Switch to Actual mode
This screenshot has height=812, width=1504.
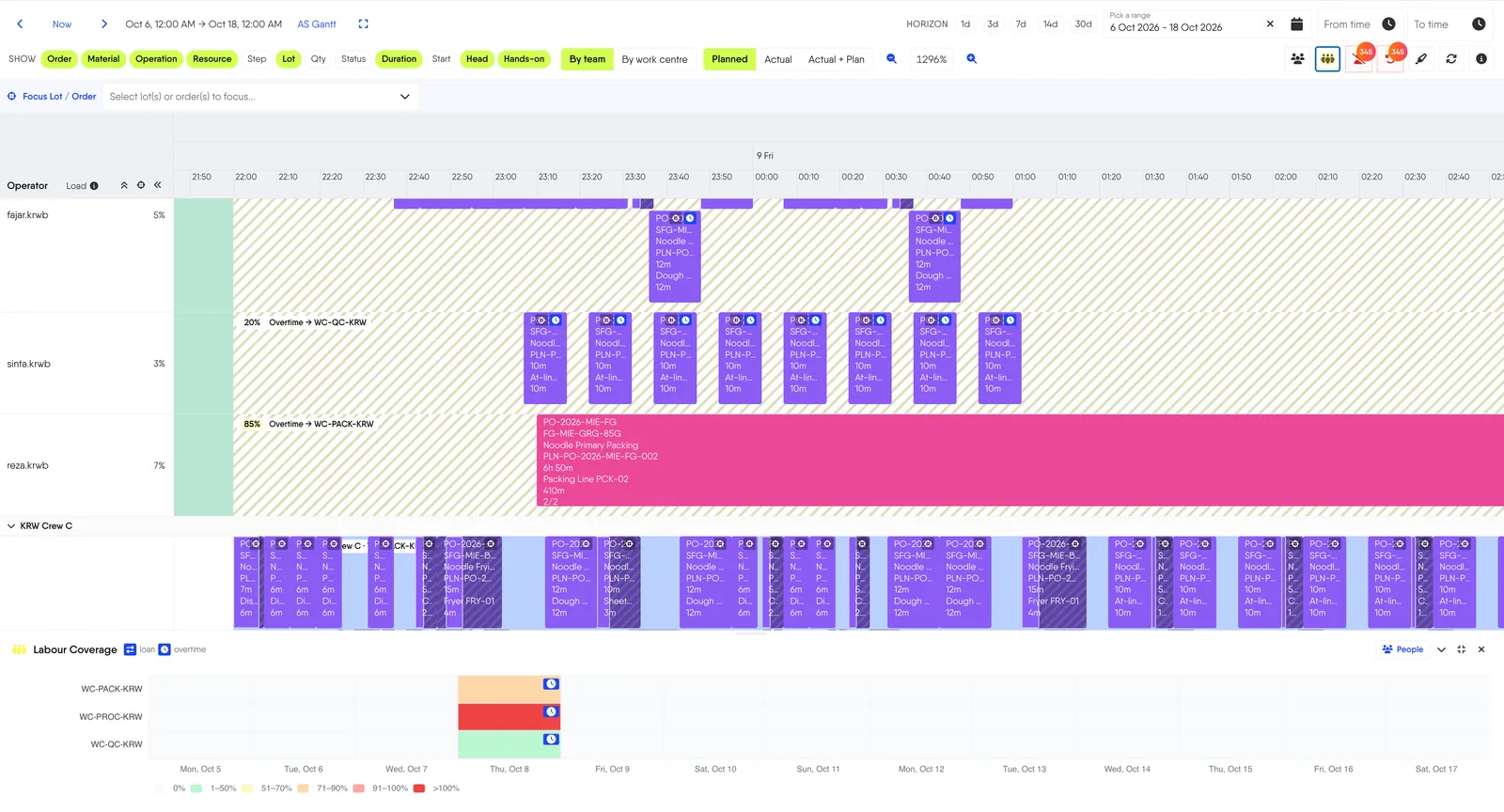778,59
